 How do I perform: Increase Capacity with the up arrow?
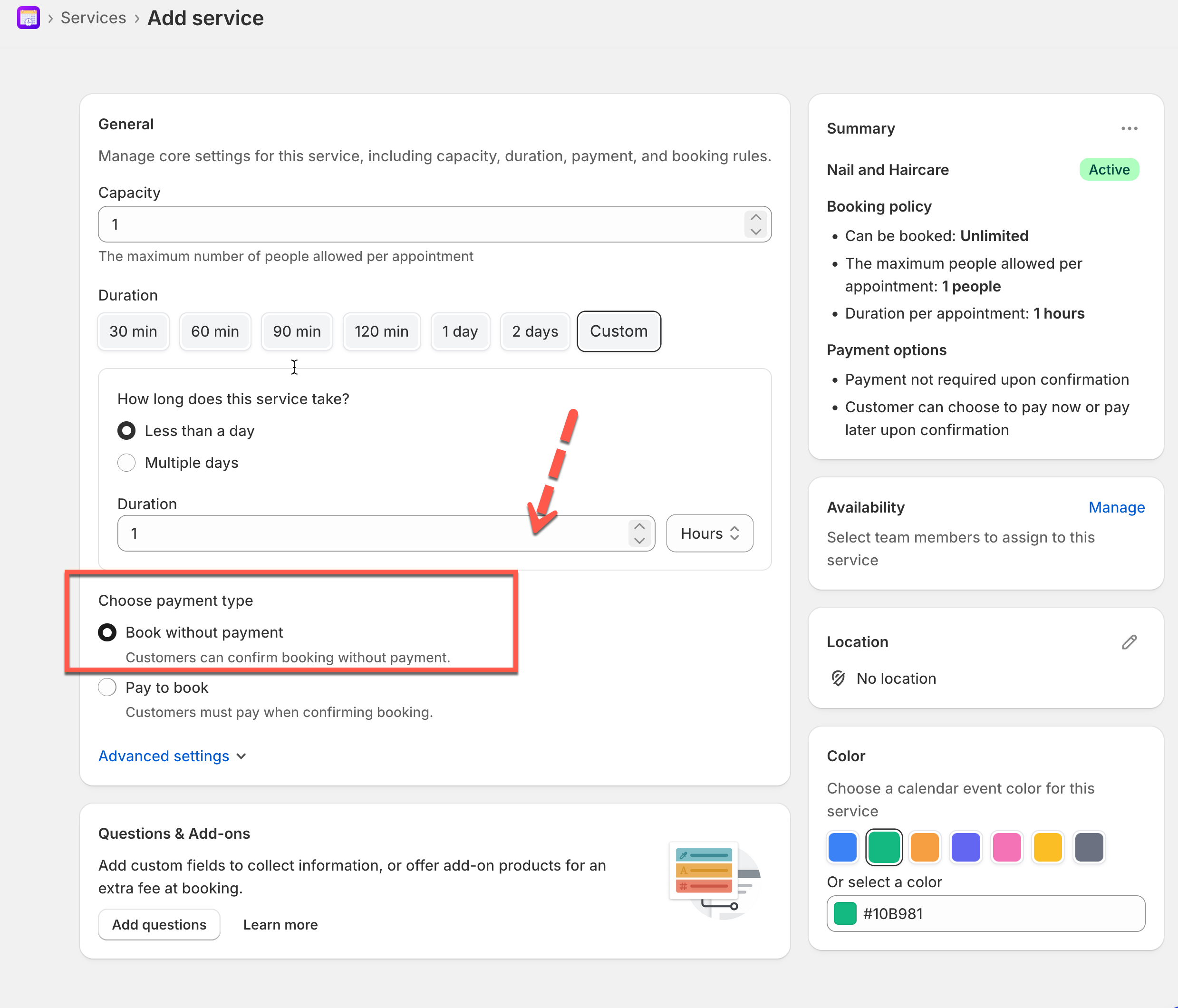(x=755, y=218)
